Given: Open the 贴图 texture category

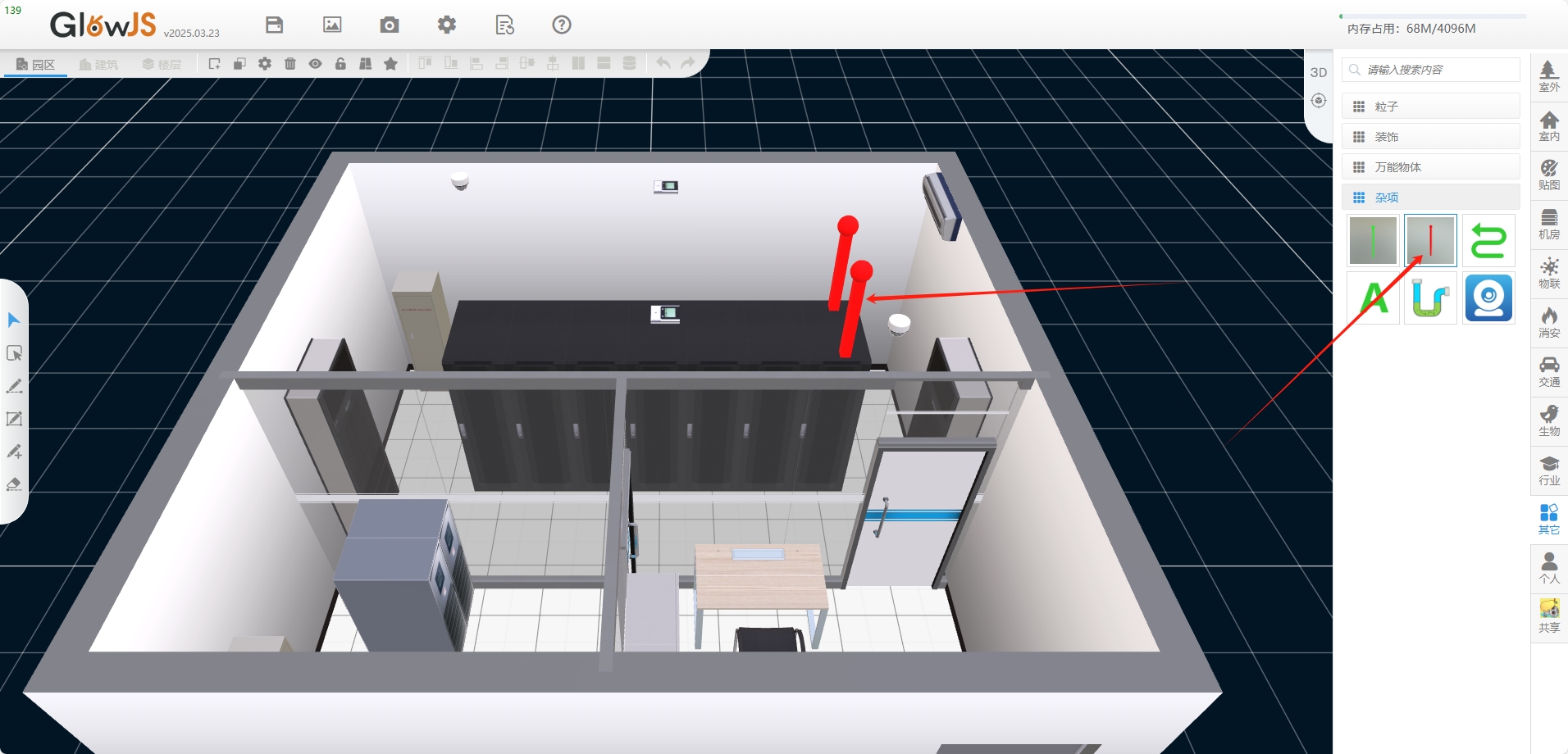Looking at the screenshot, I should (x=1549, y=175).
